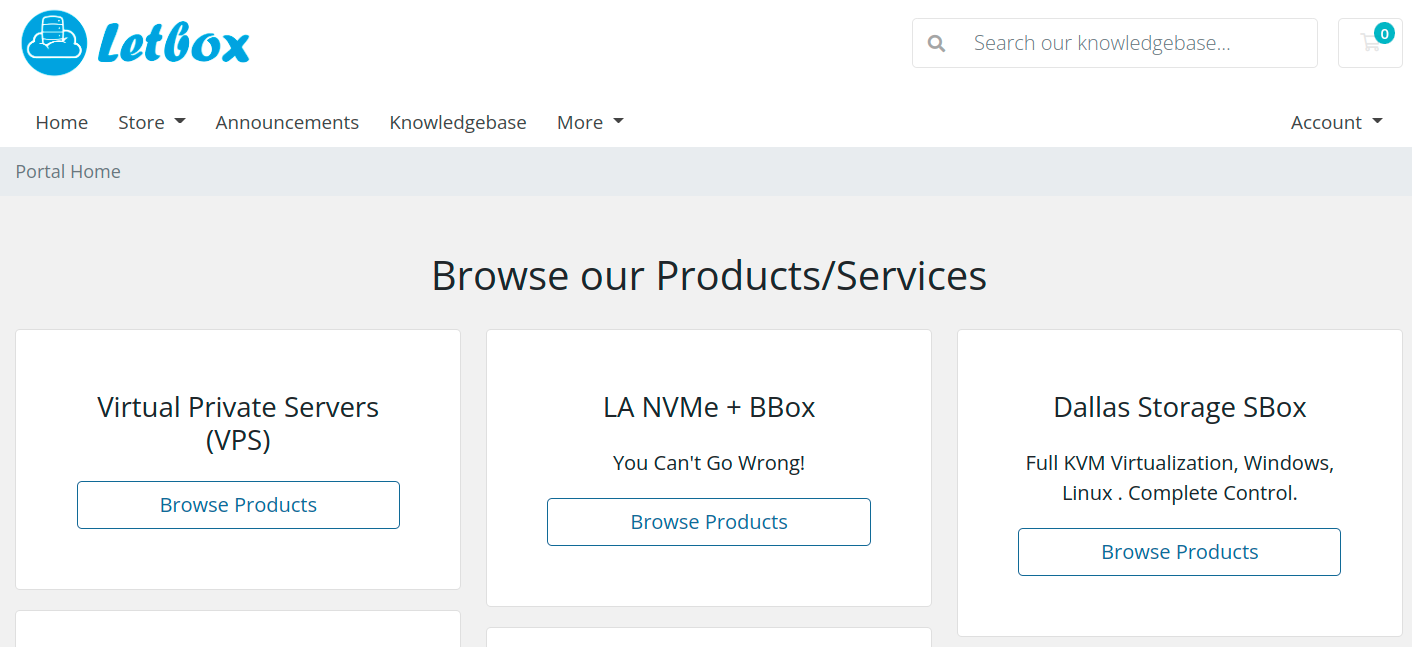Screen dimensions: 1412x647
Task: Click the search magnifier icon
Action: [x=936, y=43]
